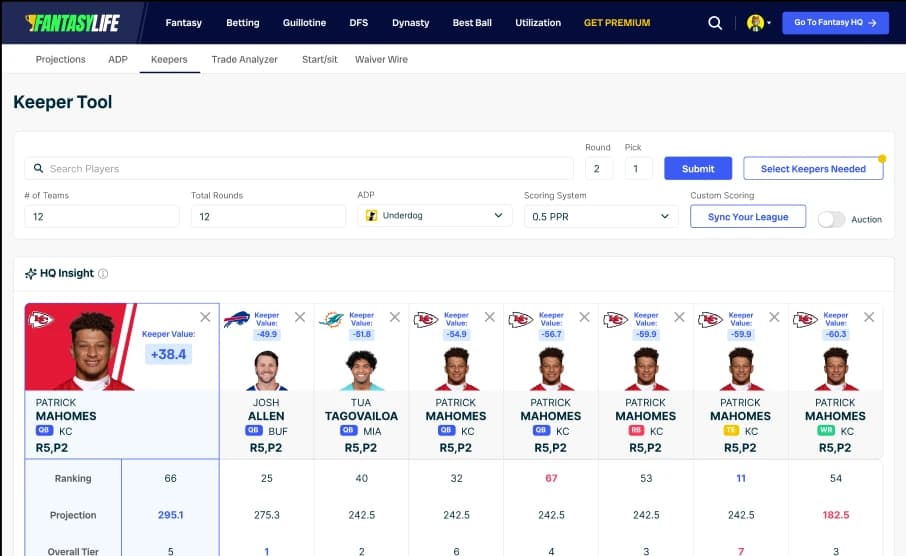Click Select Keepers Needed button
The height and width of the screenshot is (556, 906).
tap(813, 168)
